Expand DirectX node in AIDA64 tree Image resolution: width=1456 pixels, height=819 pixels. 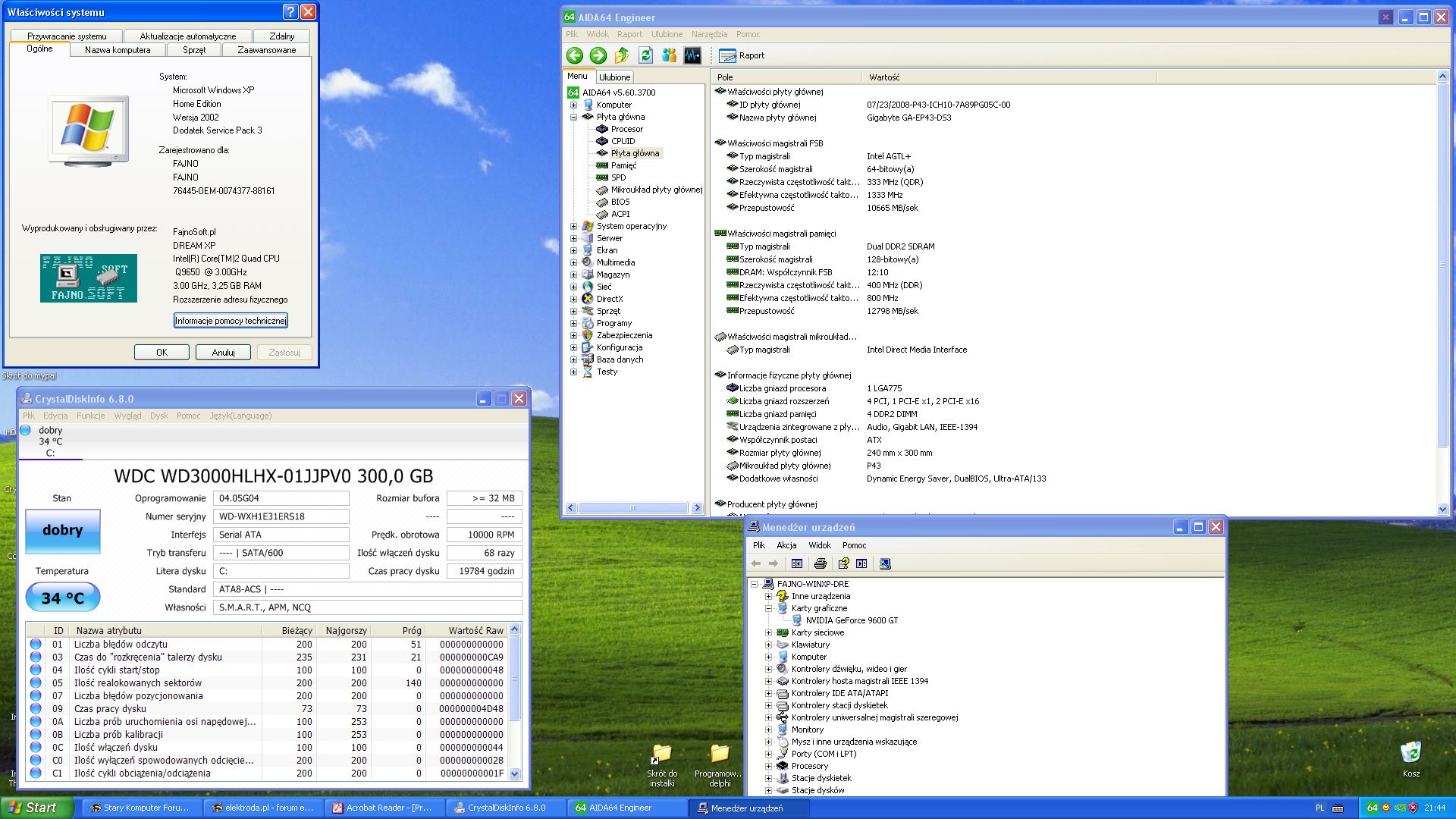(x=574, y=299)
